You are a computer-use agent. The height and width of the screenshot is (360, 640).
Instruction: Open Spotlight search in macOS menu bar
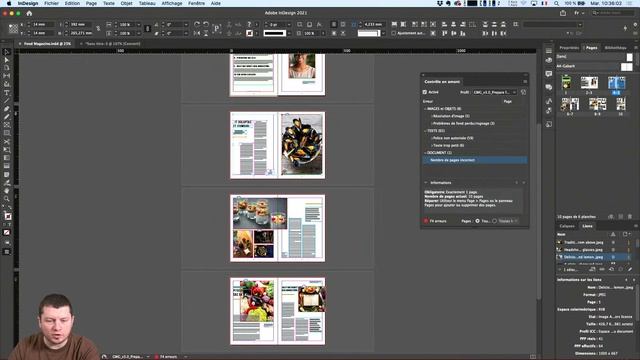pos(556,3)
